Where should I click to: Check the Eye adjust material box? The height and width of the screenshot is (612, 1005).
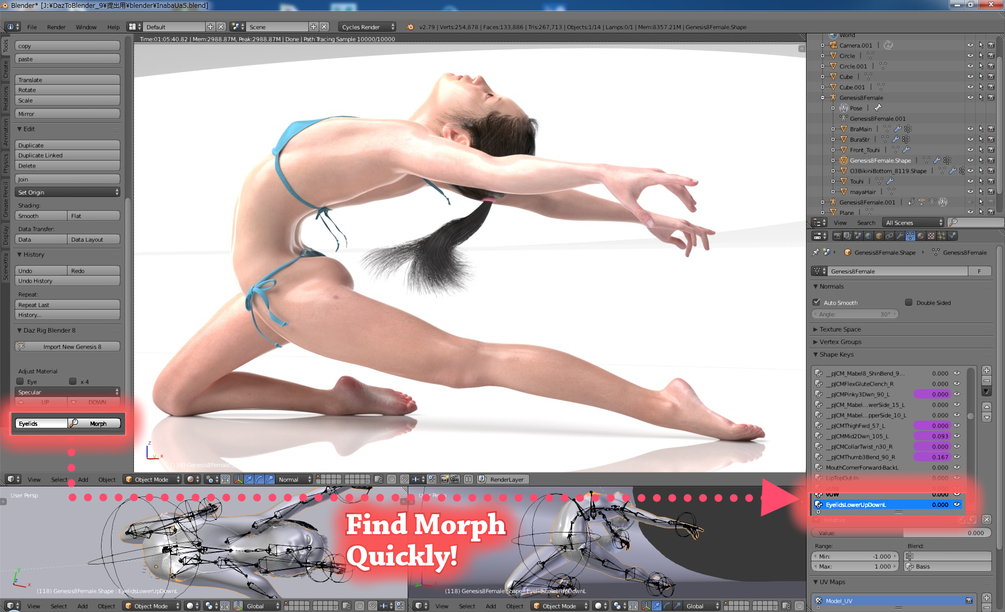coord(21,381)
